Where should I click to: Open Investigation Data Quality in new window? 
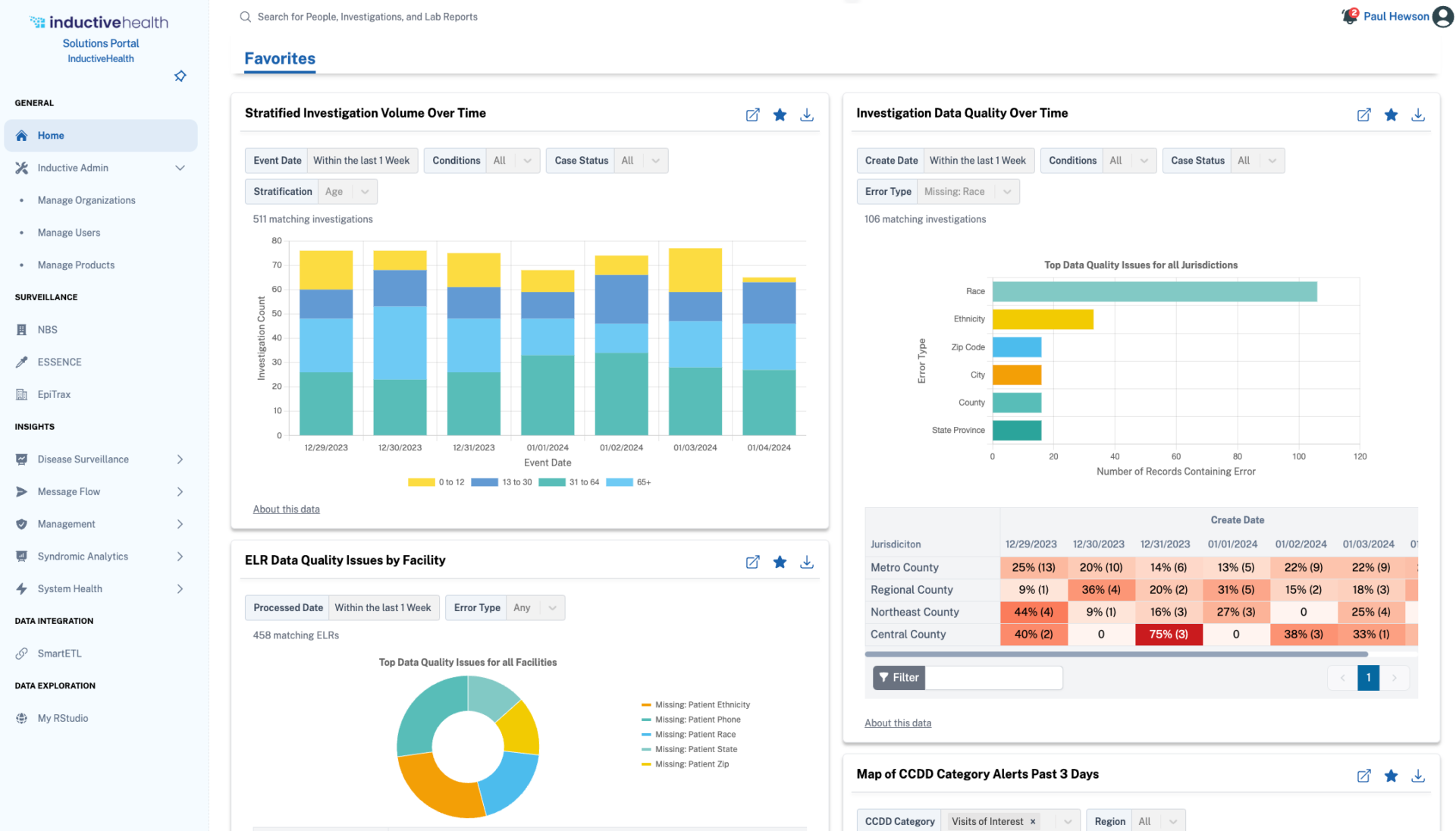1363,114
